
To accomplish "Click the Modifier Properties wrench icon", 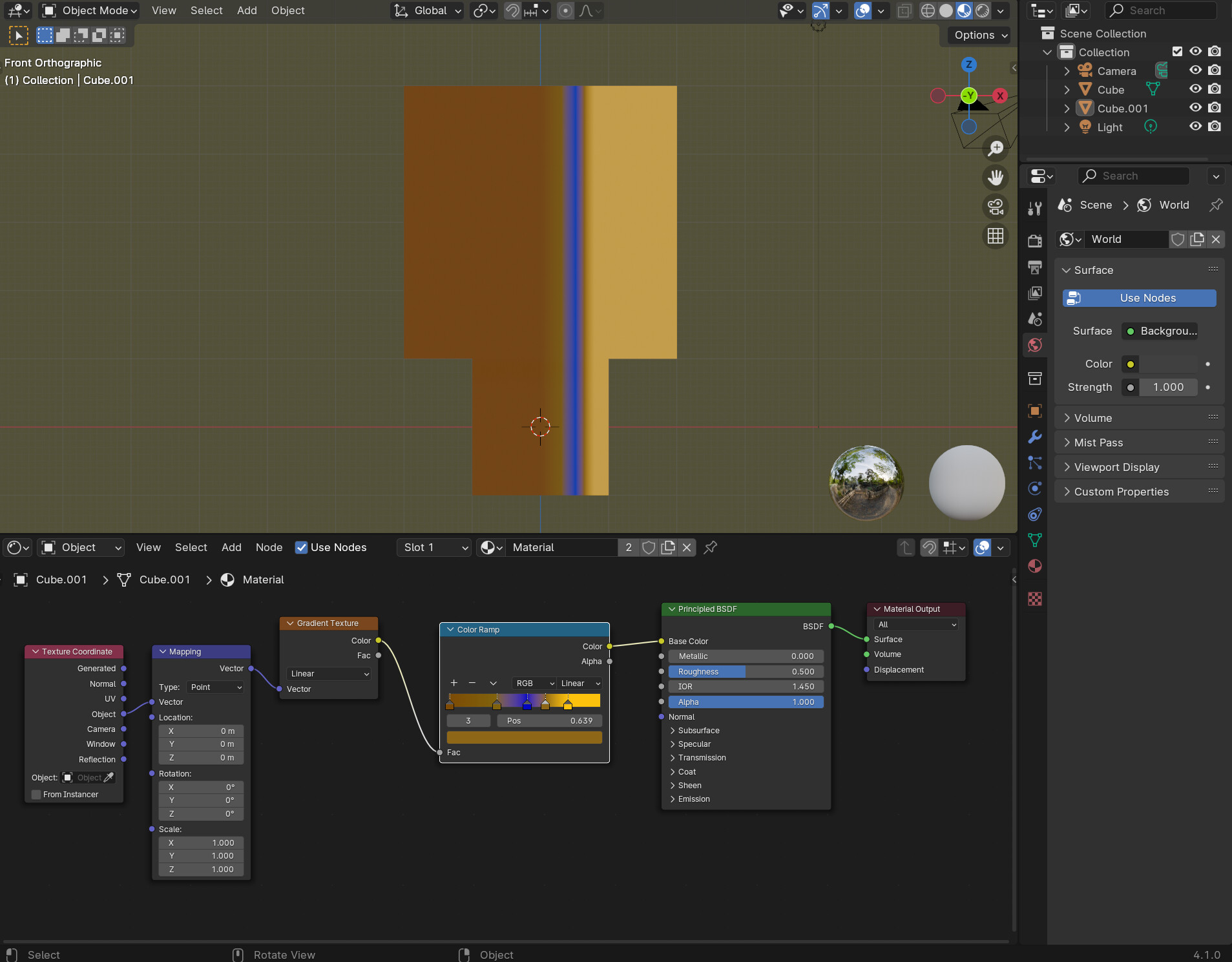I will pos(1035,436).
